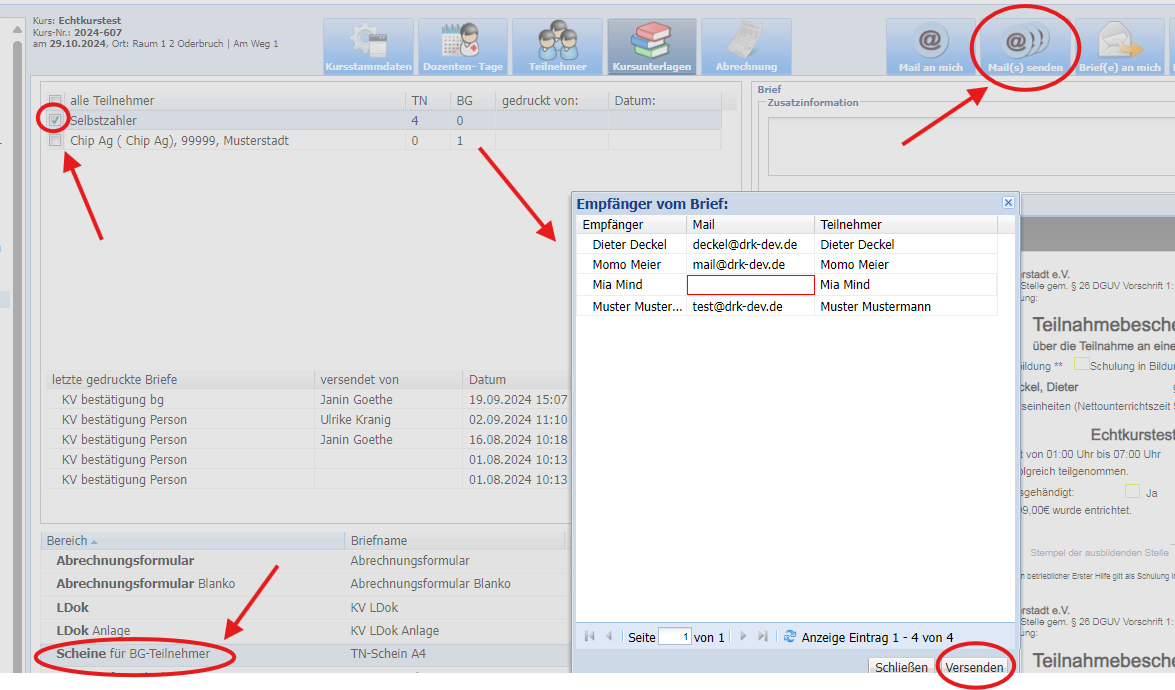Click the Schließen button
1175x690 pixels.
coord(901,667)
